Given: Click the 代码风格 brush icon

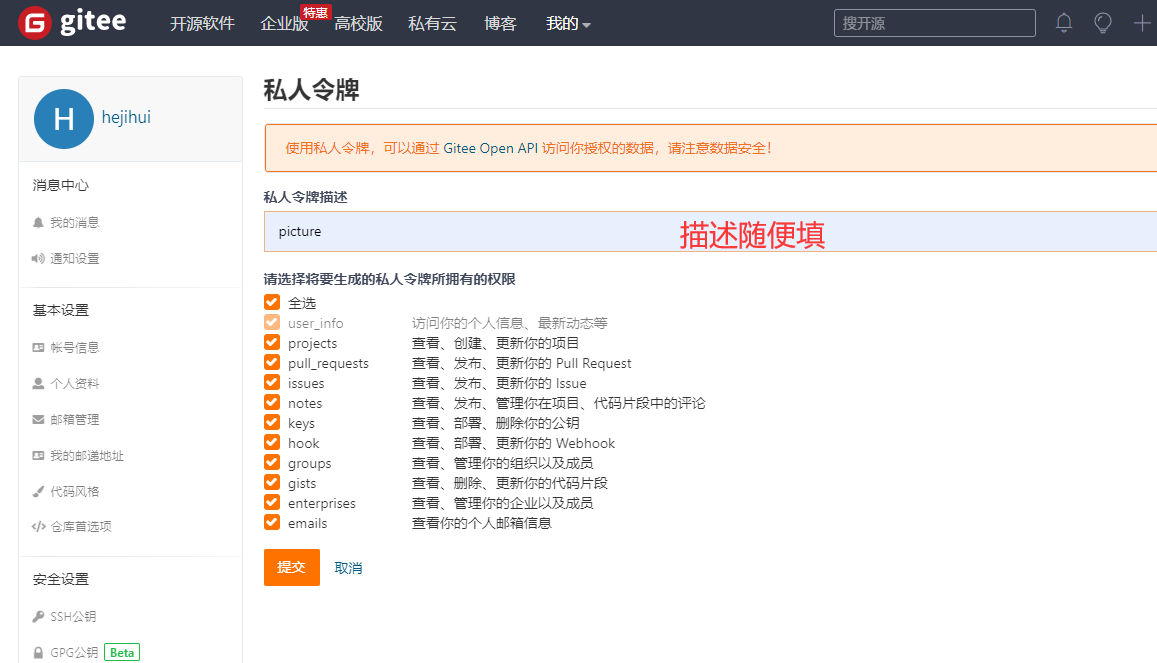Looking at the screenshot, I should (x=38, y=492).
